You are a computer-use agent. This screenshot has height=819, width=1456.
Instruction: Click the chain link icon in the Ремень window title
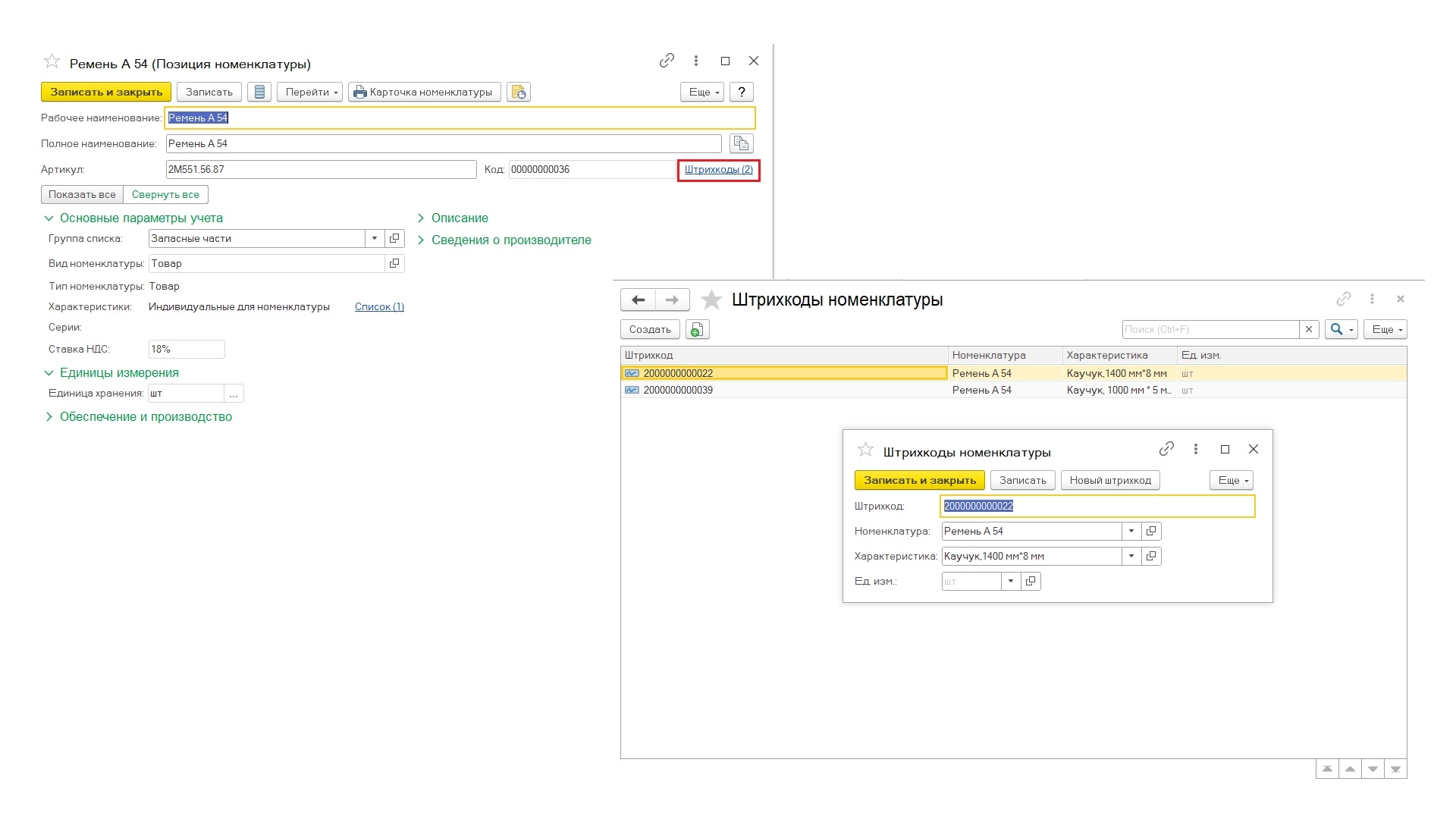667,61
